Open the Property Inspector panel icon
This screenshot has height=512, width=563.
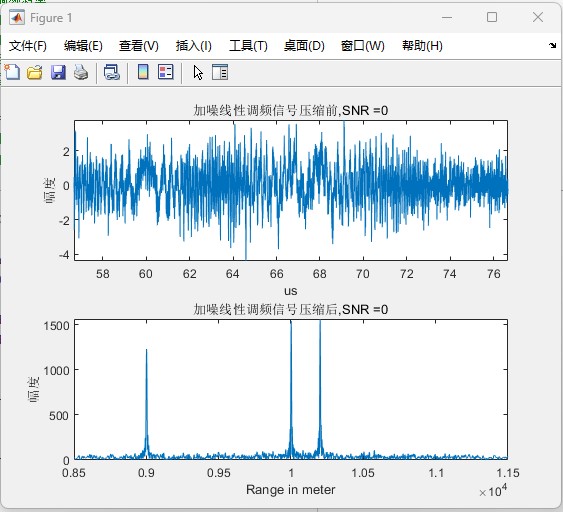[x=220, y=72]
